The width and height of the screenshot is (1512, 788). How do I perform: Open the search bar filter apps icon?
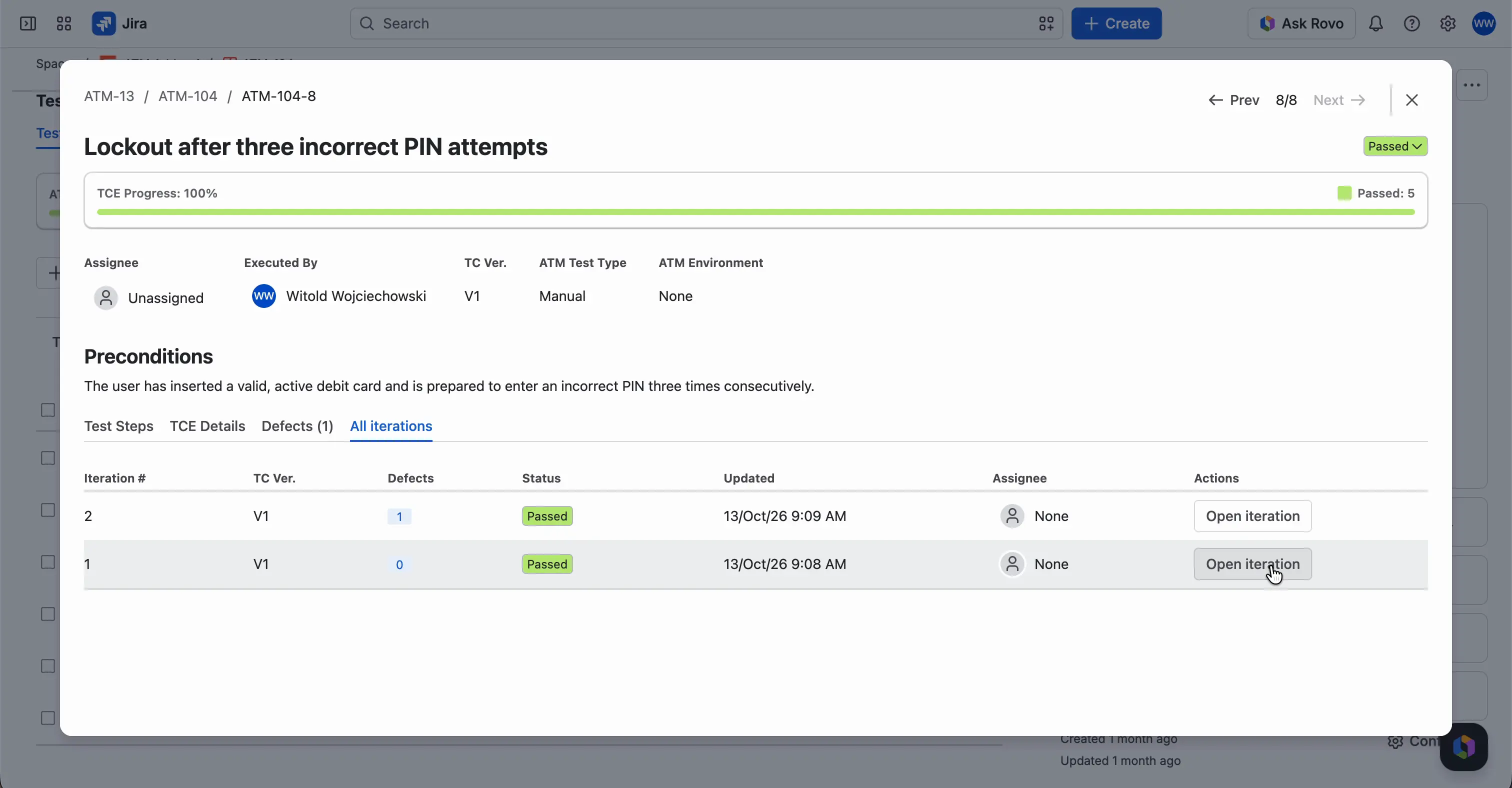[1046, 23]
